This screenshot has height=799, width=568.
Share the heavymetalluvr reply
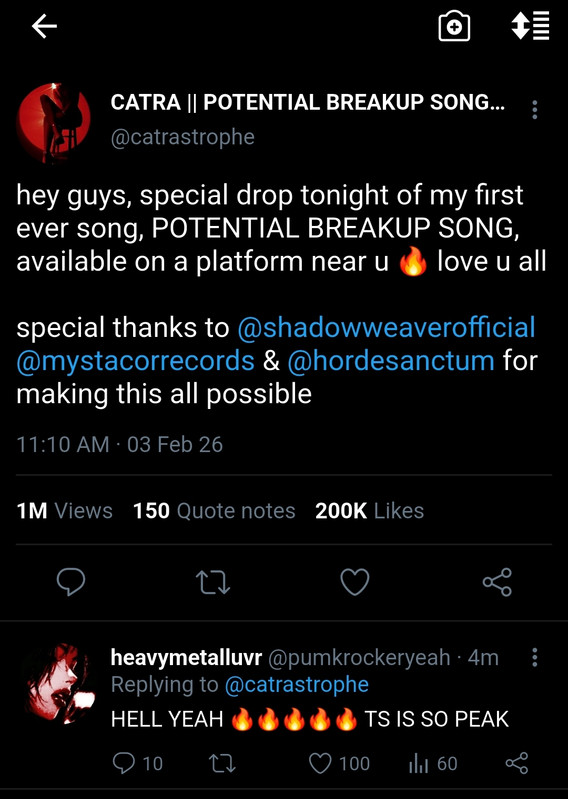point(517,763)
